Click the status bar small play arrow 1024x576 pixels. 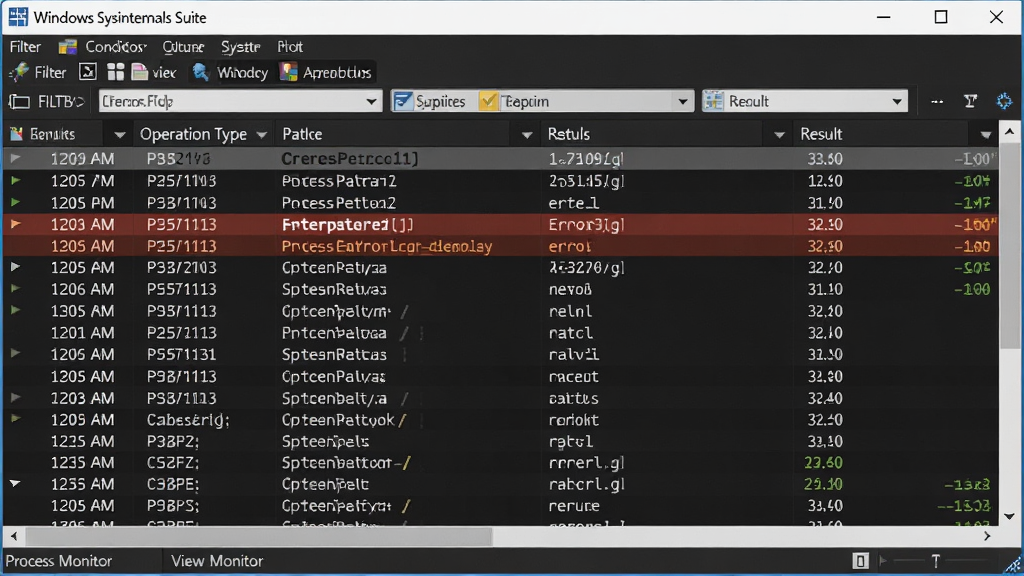[883, 560]
